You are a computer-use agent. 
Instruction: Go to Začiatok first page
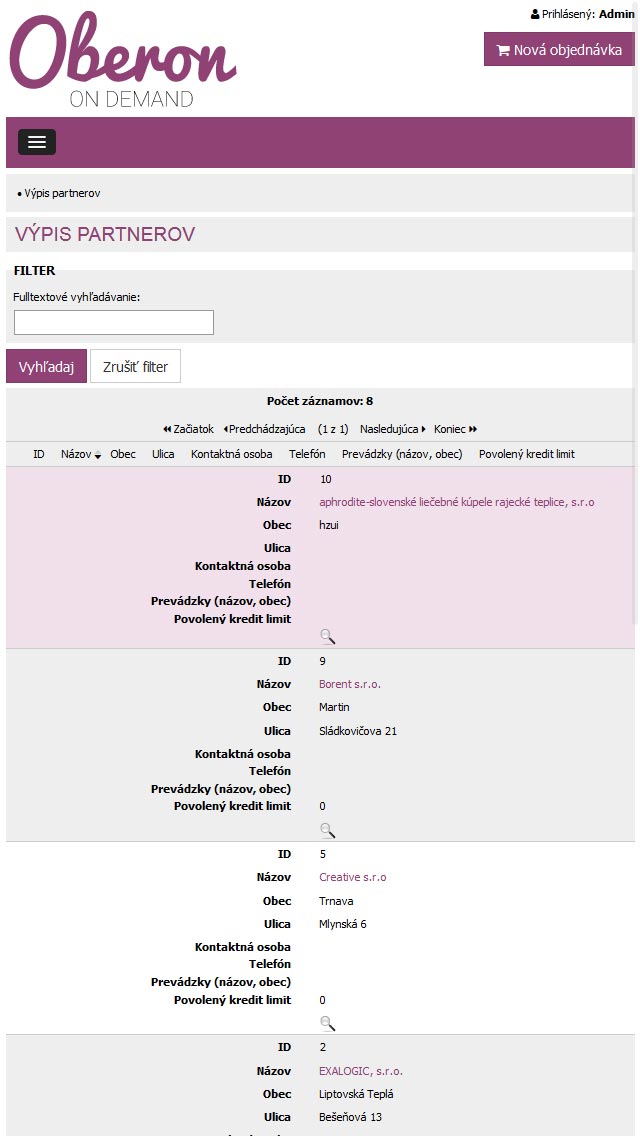point(188,429)
